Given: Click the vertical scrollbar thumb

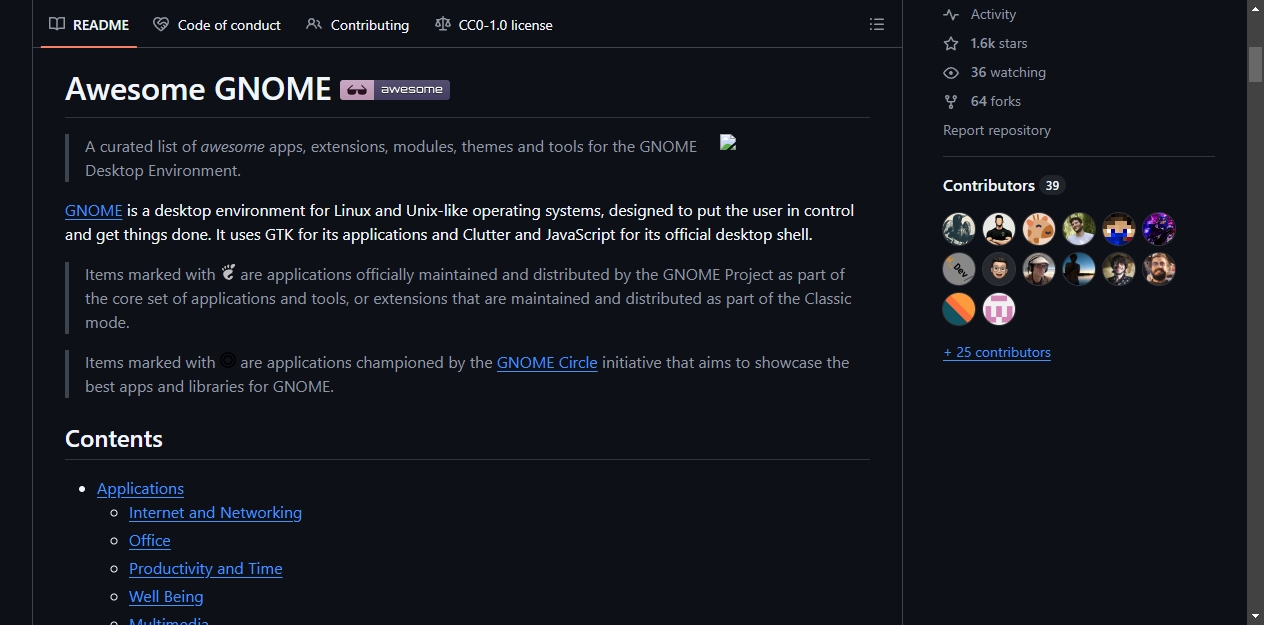Looking at the screenshot, I should pyautogui.click(x=1255, y=64).
